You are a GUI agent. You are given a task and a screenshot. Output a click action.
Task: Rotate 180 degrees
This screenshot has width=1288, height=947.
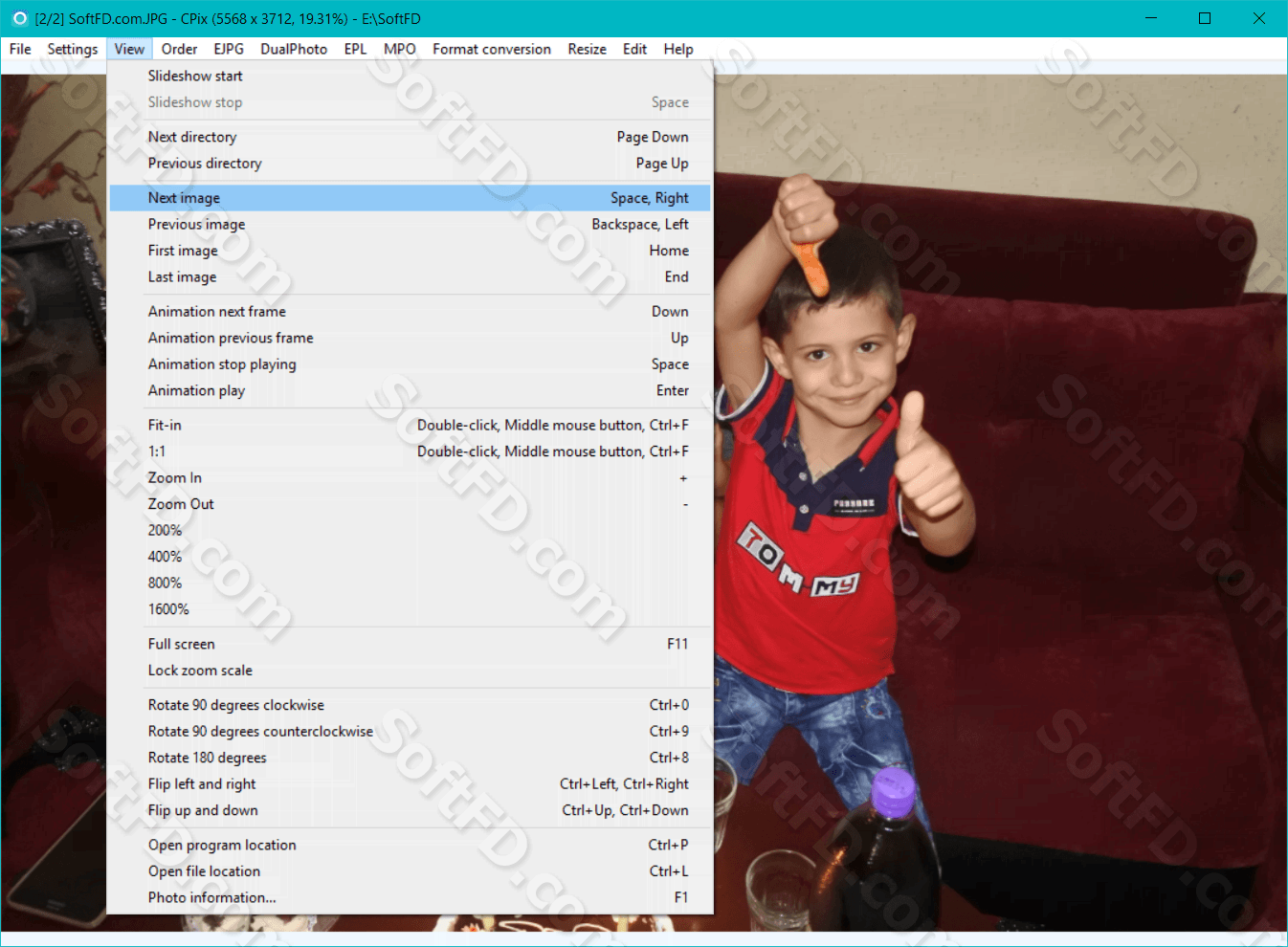pos(410,758)
